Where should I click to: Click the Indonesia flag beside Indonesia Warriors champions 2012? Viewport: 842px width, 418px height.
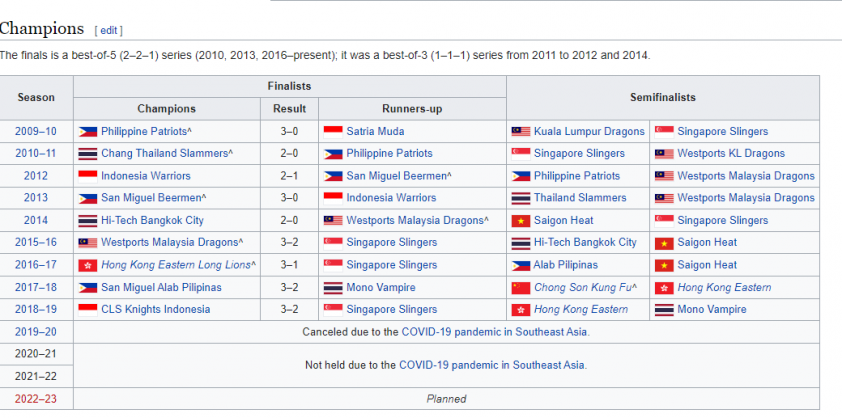(88, 176)
